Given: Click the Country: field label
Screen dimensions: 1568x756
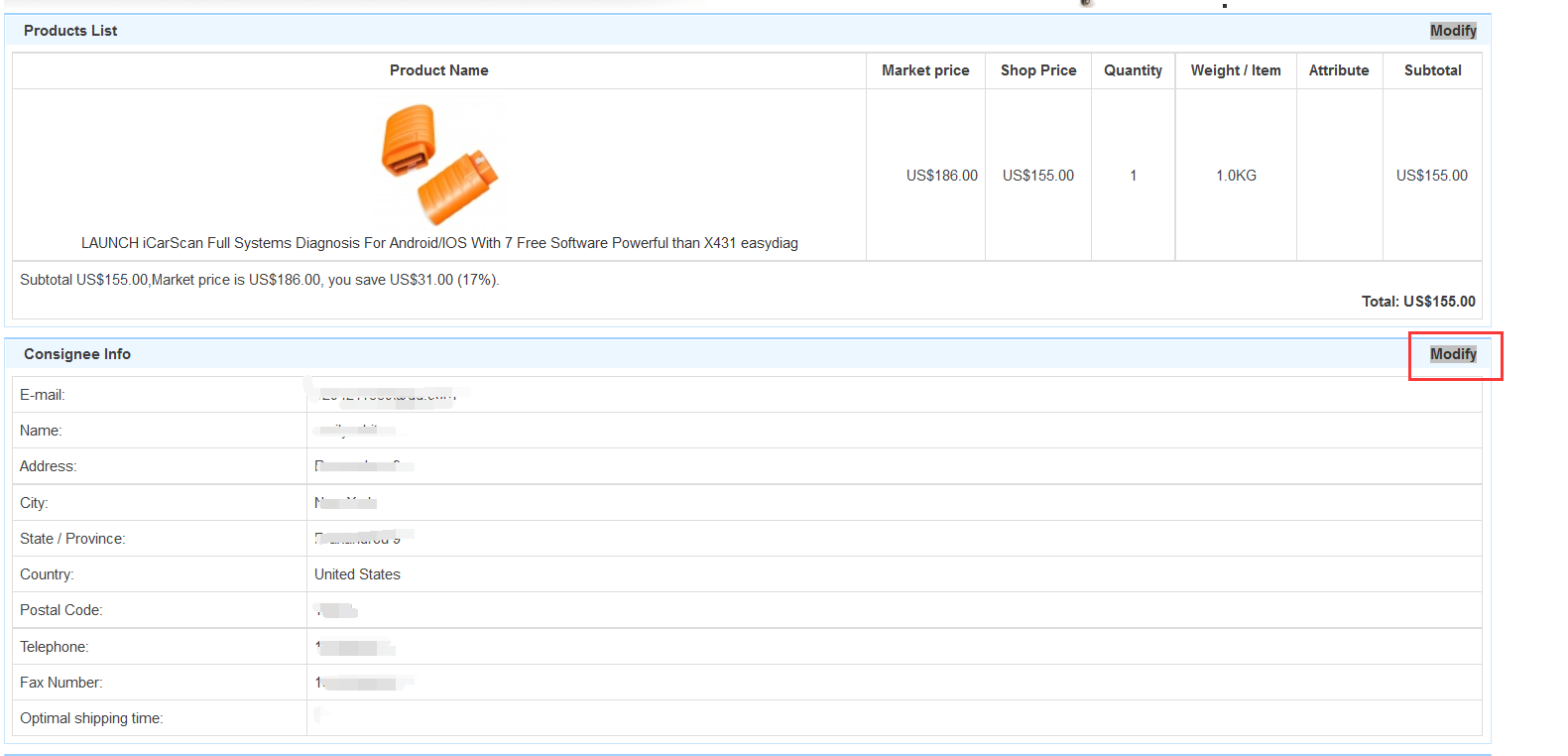Looking at the screenshot, I should tap(47, 574).
